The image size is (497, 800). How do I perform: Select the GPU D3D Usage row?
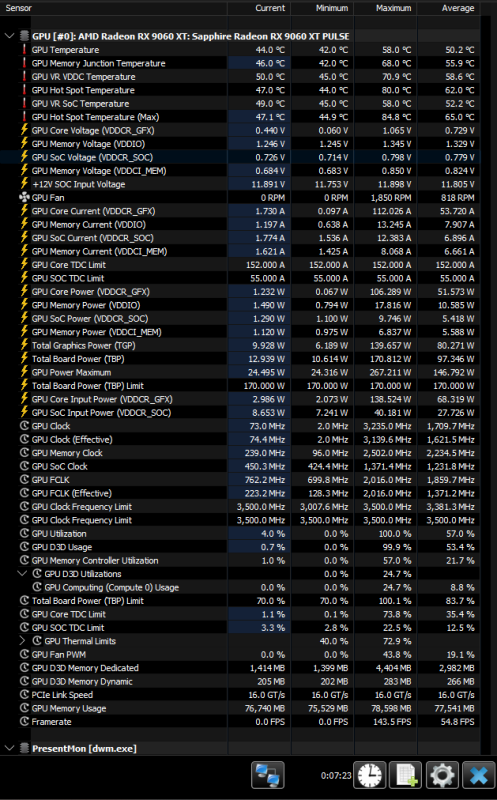point(240,547)
